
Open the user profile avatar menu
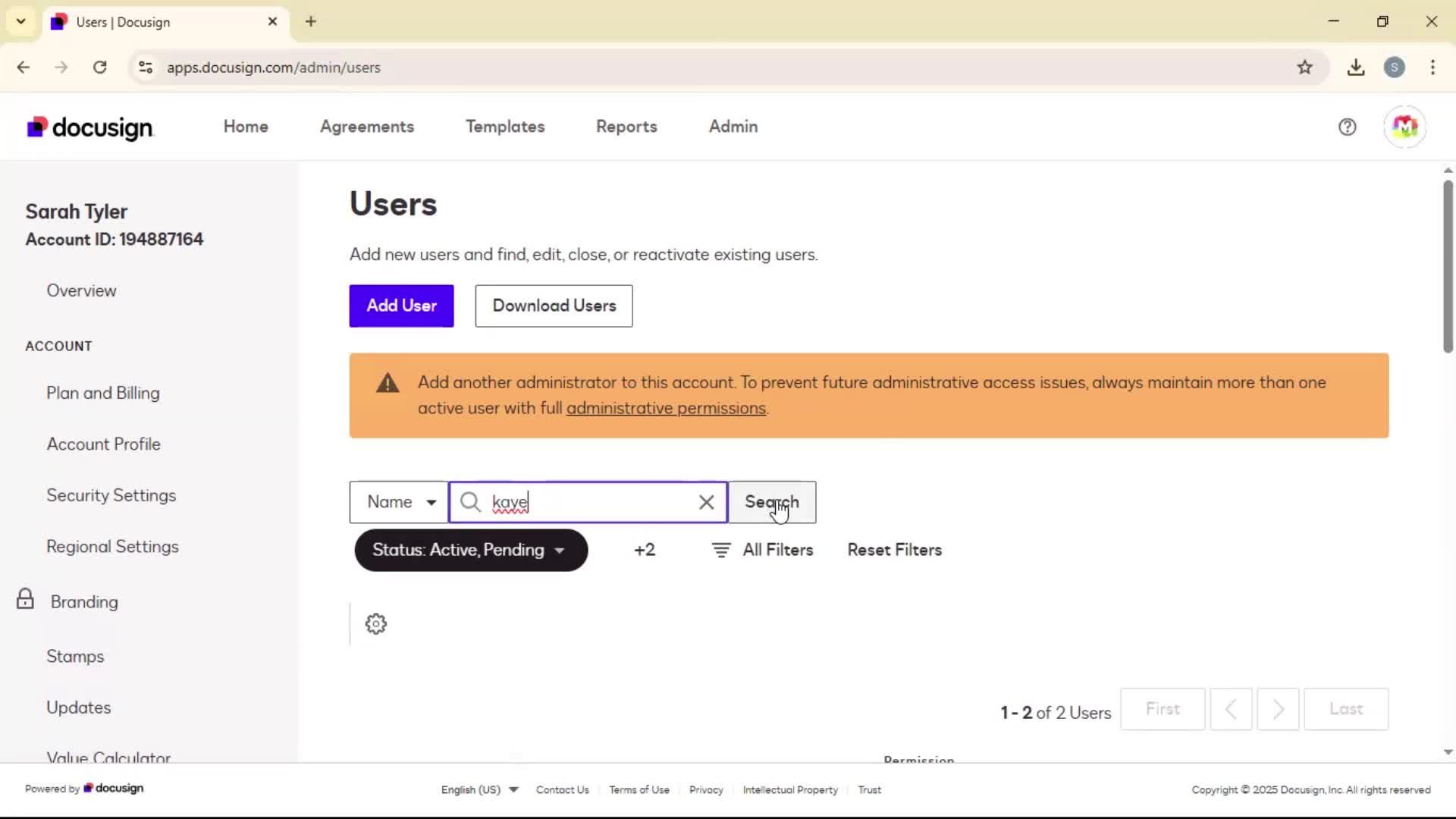1404,127
